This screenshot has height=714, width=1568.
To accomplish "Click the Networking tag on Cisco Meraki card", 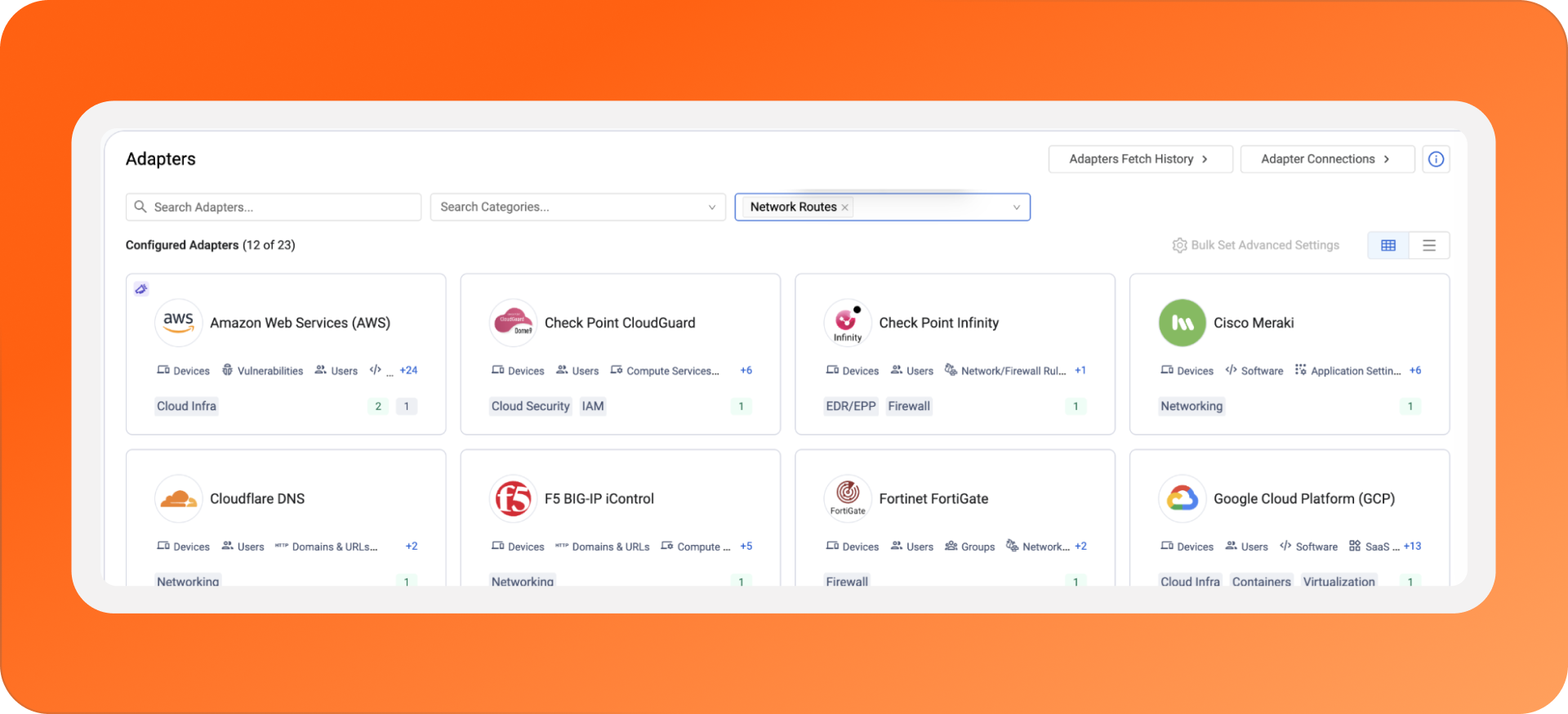I will point(1192,406).
